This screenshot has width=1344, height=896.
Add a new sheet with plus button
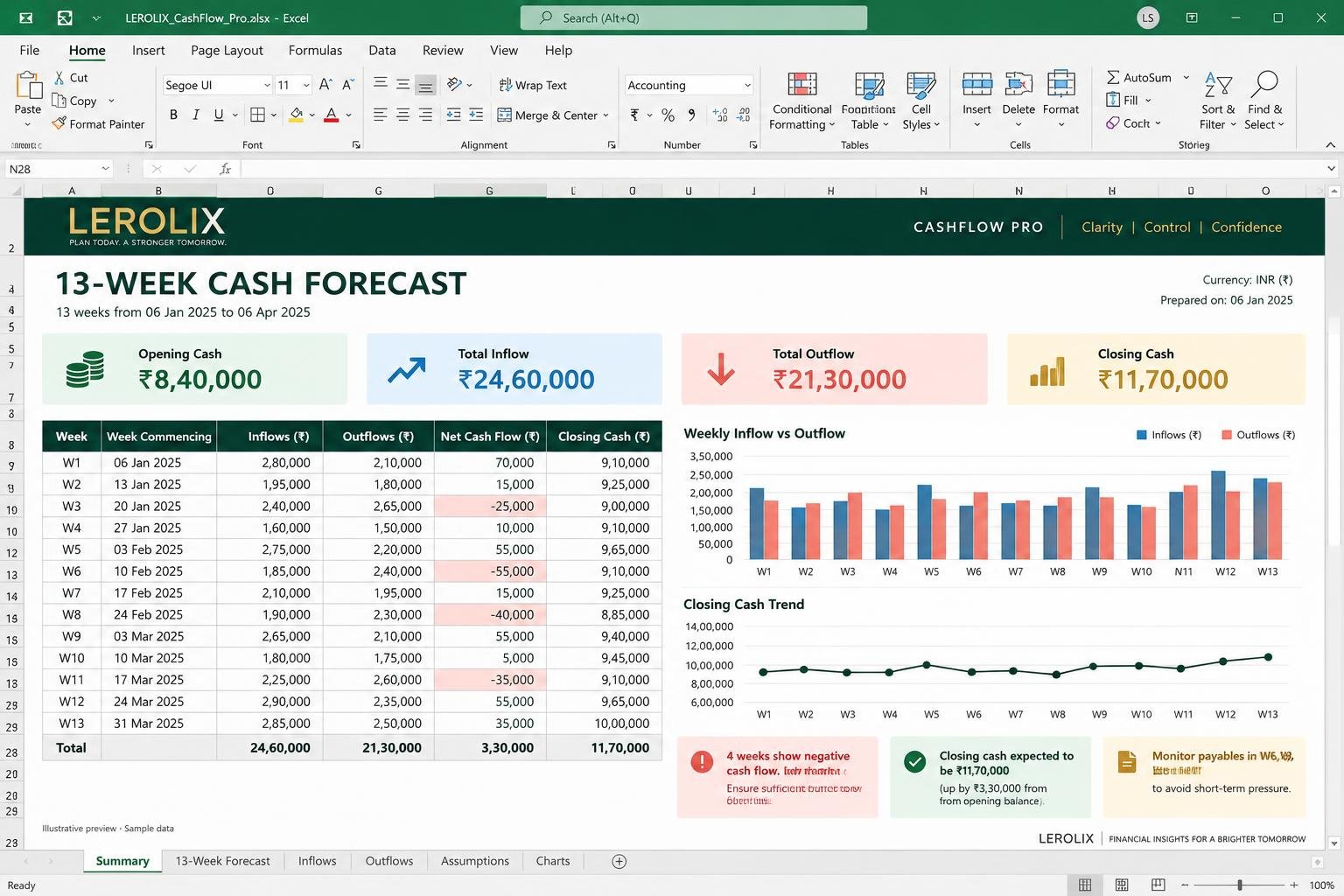[619, 861]
